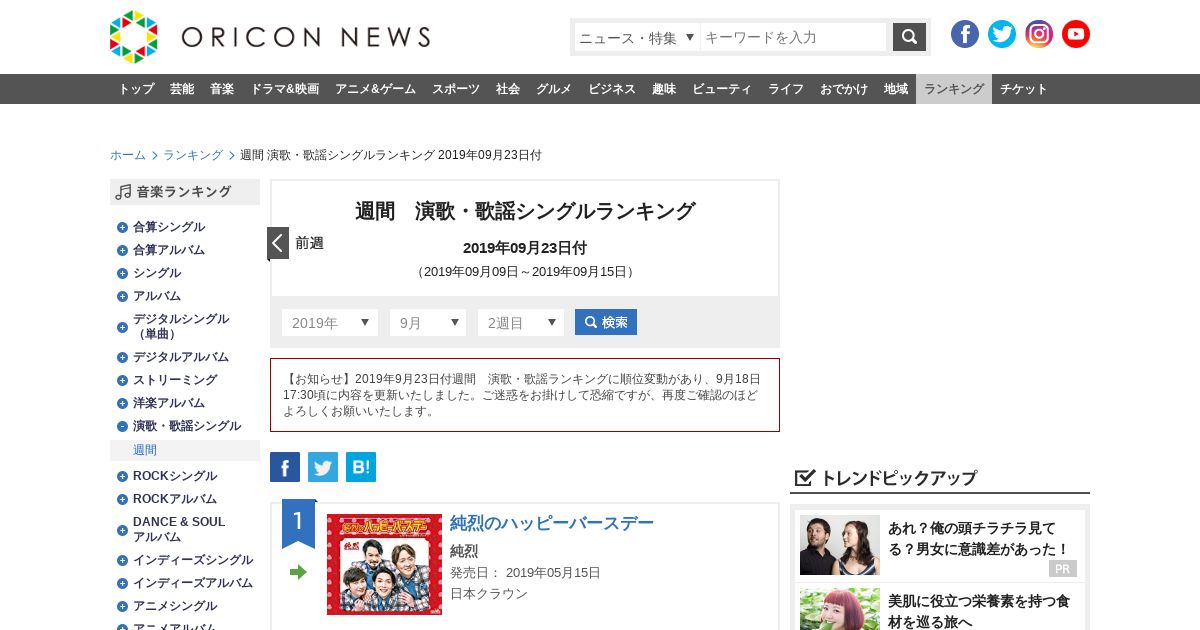Click the 前週 link
The width and height of the screenshot is (1200, 630).
point(309,243)
